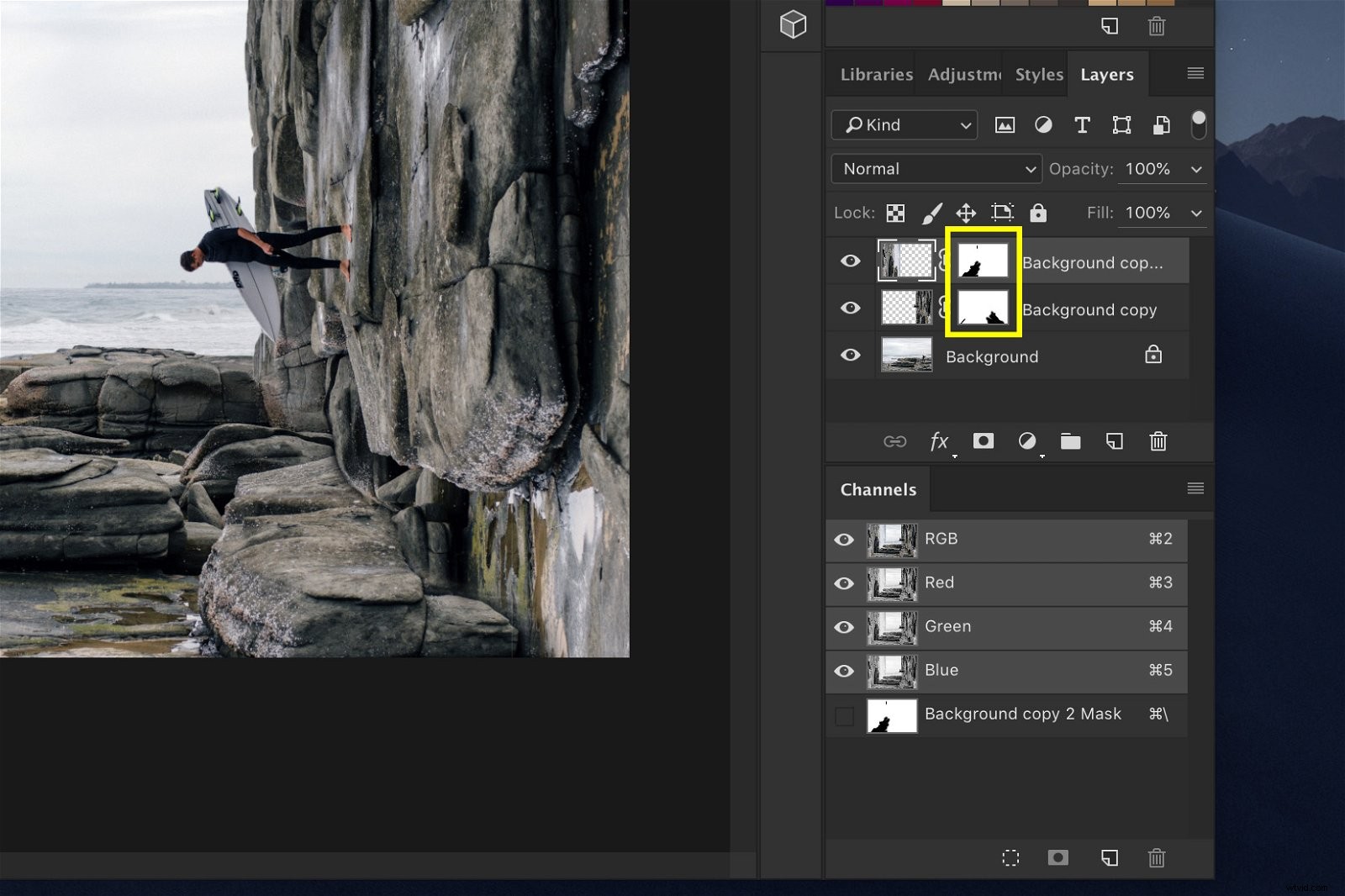Expand the Opacity dropdown

click(1197, 168)
